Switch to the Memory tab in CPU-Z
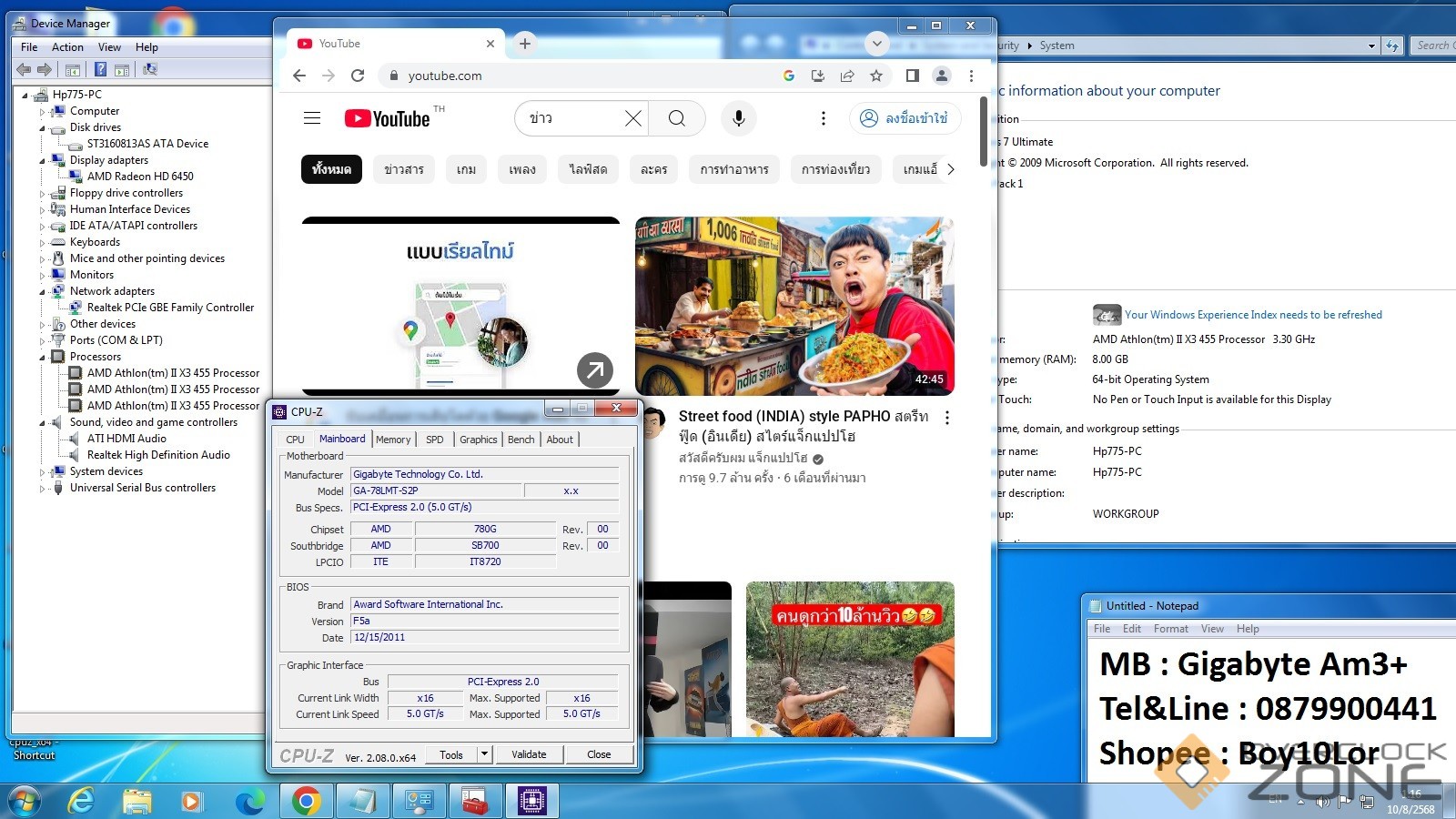 coord(393,440)
